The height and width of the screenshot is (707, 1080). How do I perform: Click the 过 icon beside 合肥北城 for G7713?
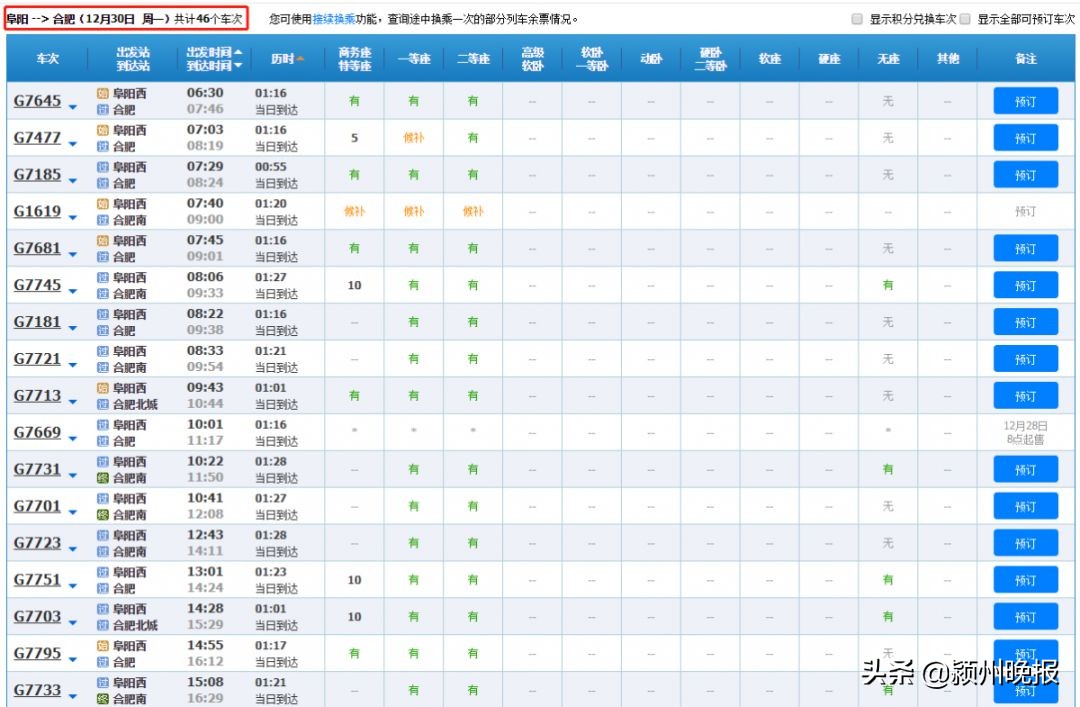(102, 404)
